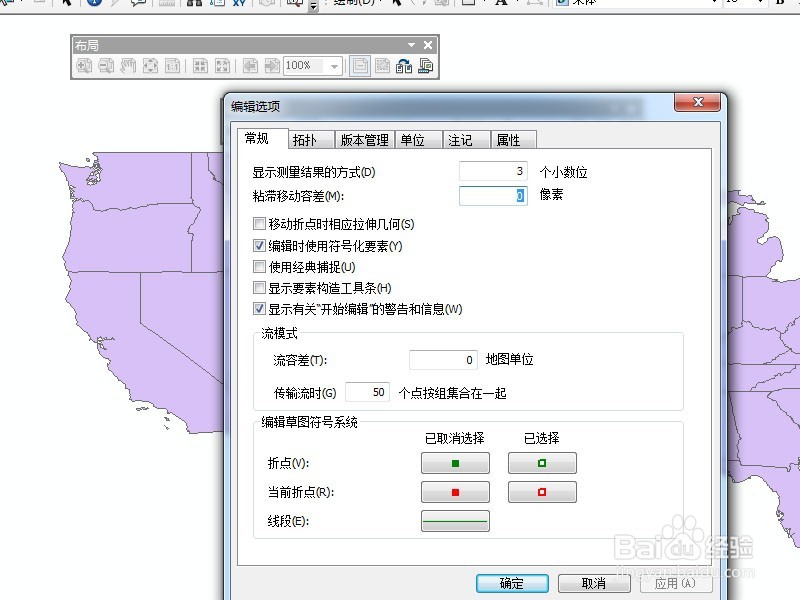The image size is (800, 600).
Task: Change the 线段 green line symbol
Action: [455, 521]
